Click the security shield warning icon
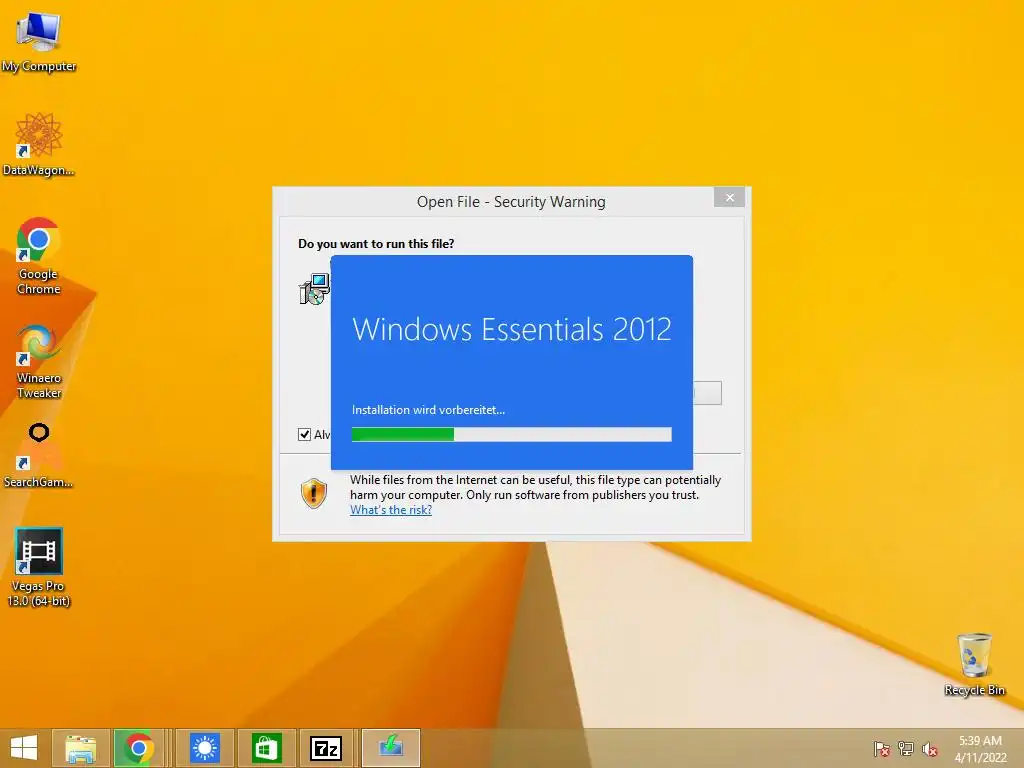This screenshot has height=768, width=1024. [x=313, y=493]
